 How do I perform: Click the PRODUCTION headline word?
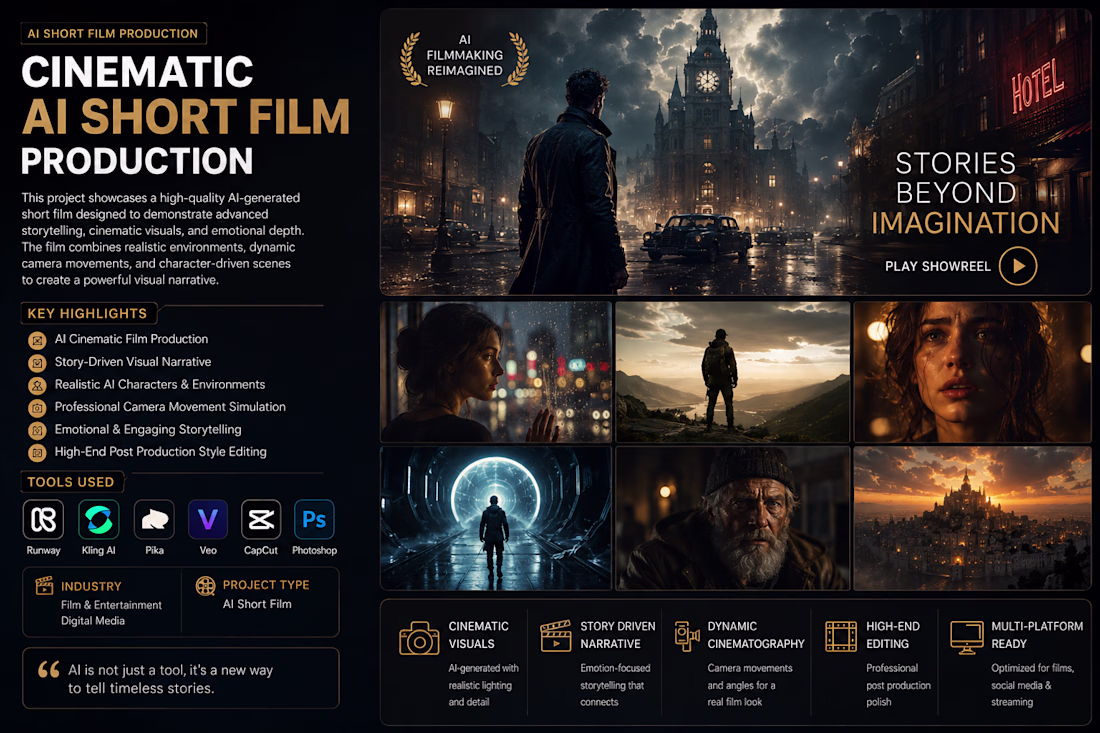click(137, 161)
